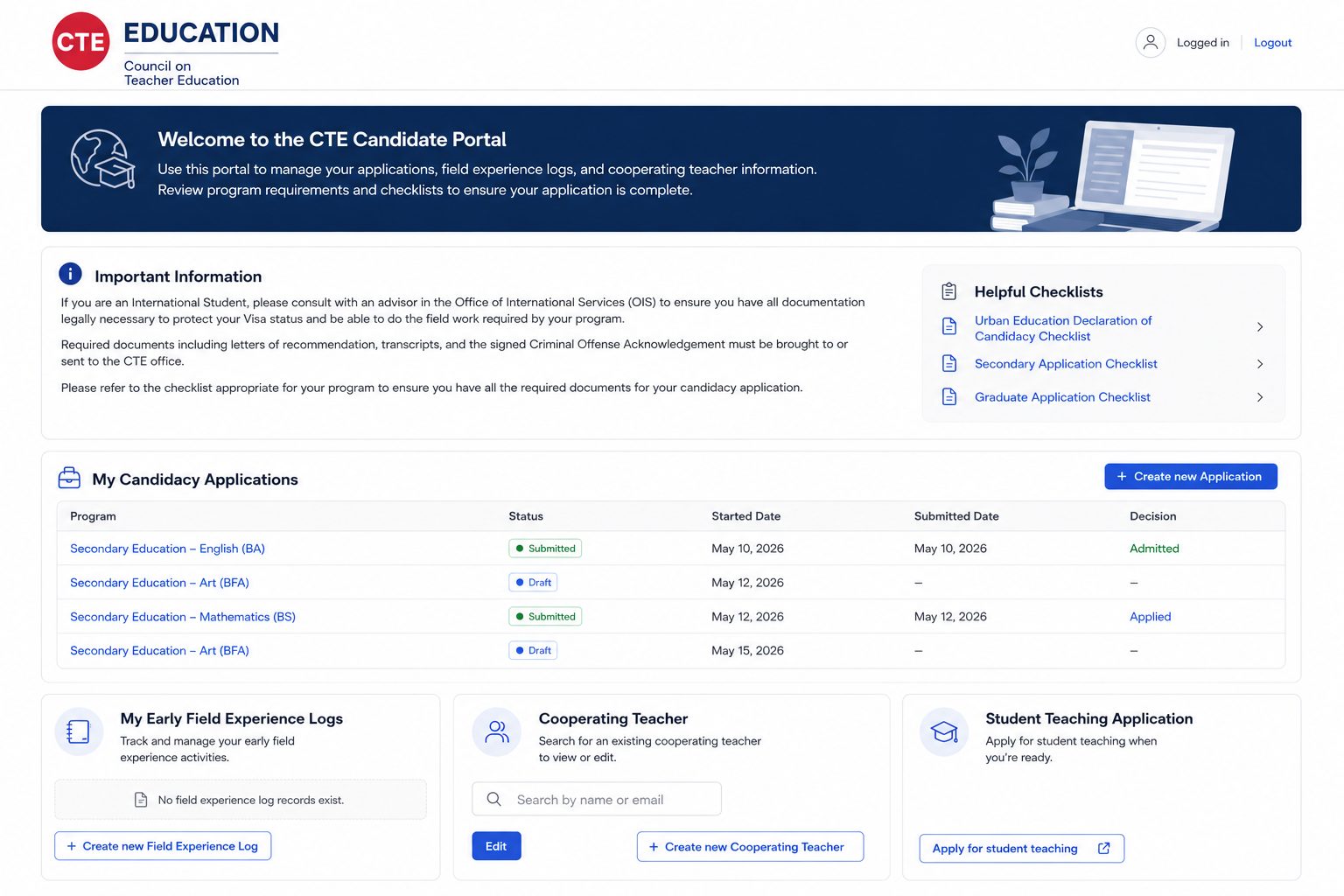Click the Welcome to the CTE Candidate Portal heading
Image resolution: width=1344 pixels, height=896 pixels.
(332, 139)
